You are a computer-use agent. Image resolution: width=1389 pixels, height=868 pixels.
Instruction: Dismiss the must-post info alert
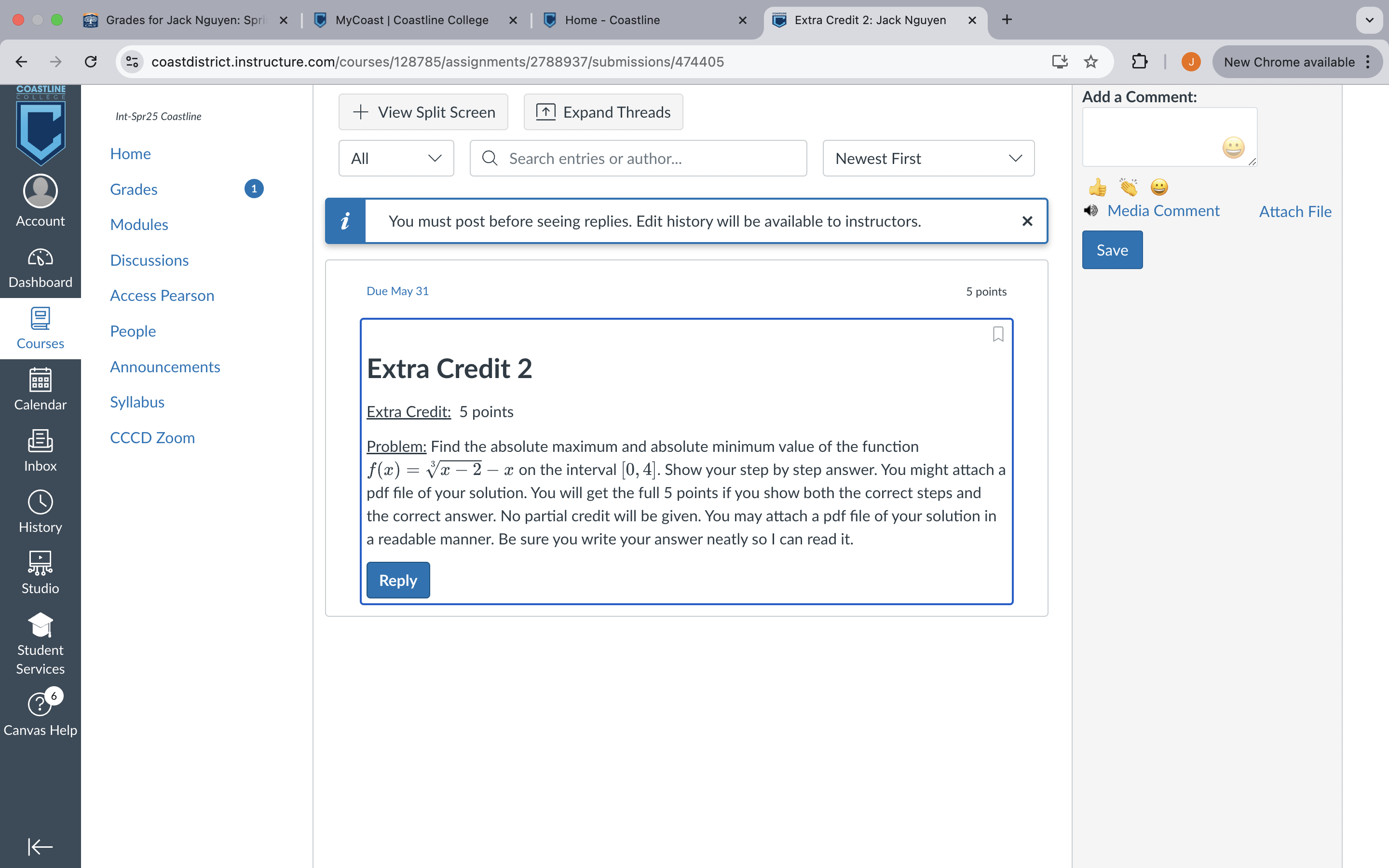pos(1027,221)
